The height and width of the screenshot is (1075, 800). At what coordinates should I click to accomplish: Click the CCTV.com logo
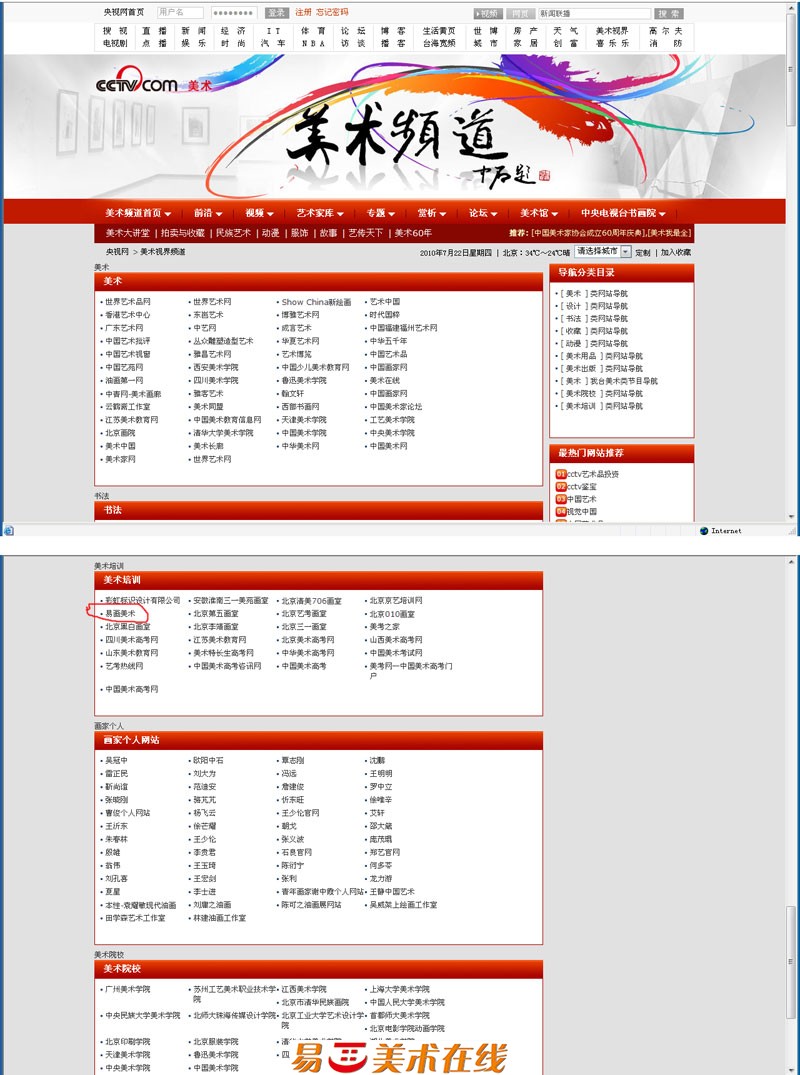136,80
